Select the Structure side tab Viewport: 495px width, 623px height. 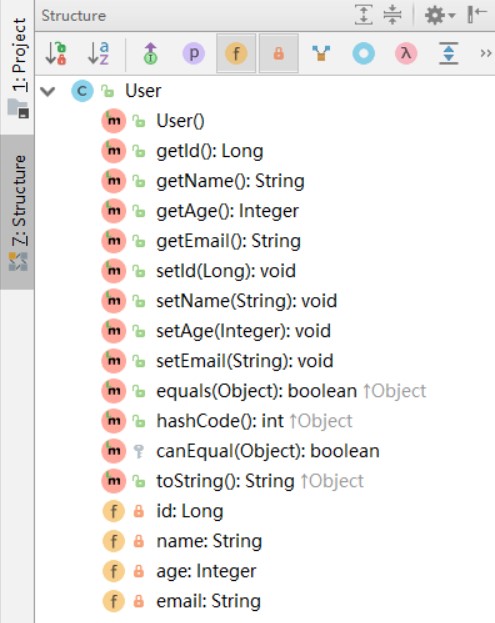point(17,212)
